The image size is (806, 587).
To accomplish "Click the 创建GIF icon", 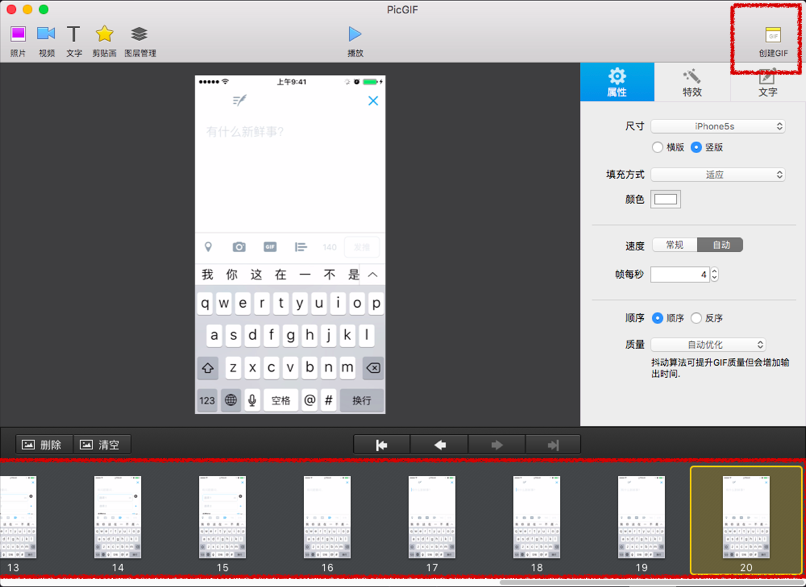I will pos(772,37).
